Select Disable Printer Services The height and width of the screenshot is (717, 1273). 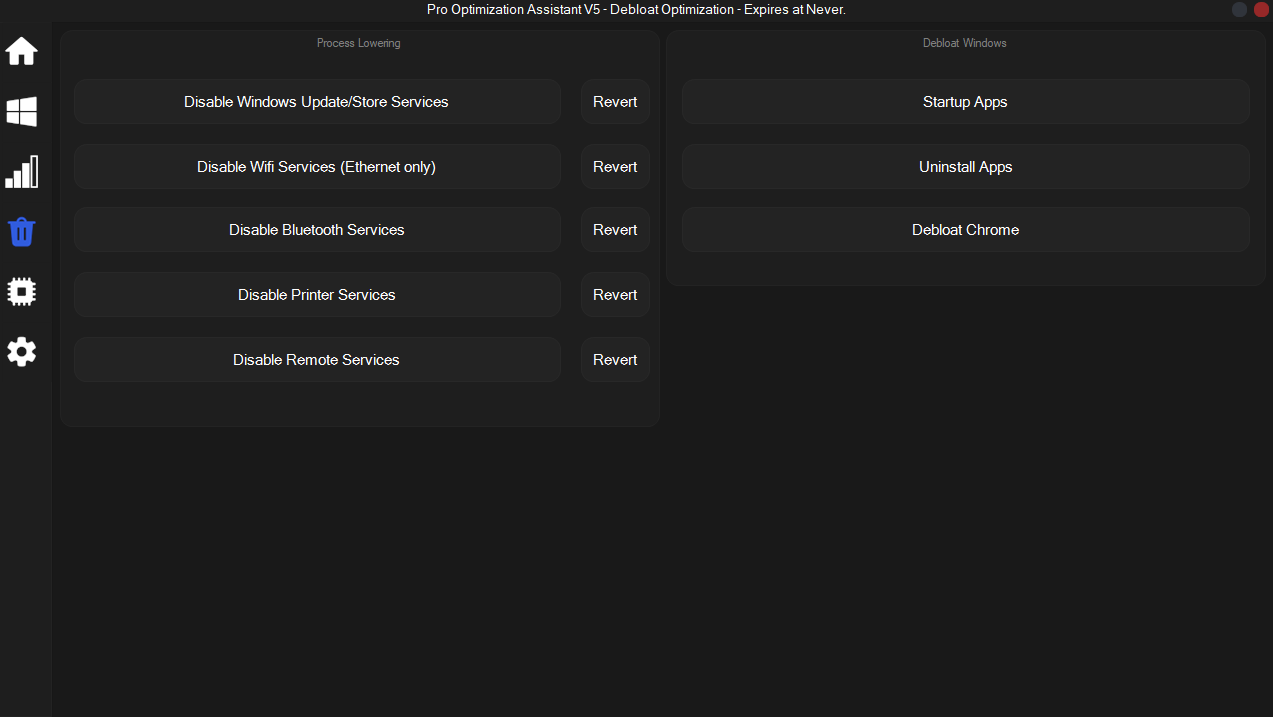click(317, 295)
